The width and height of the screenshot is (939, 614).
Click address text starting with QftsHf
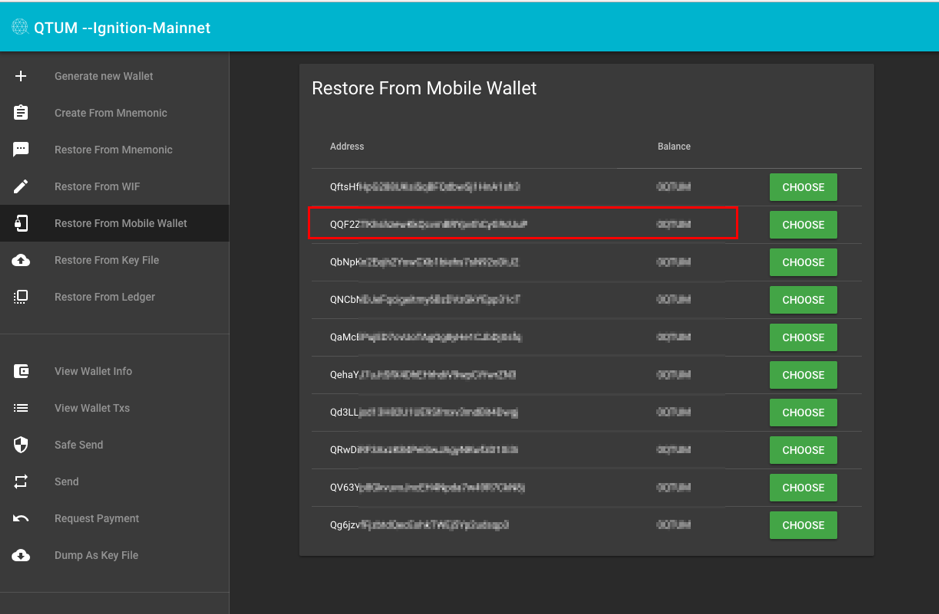coord(425,187)
